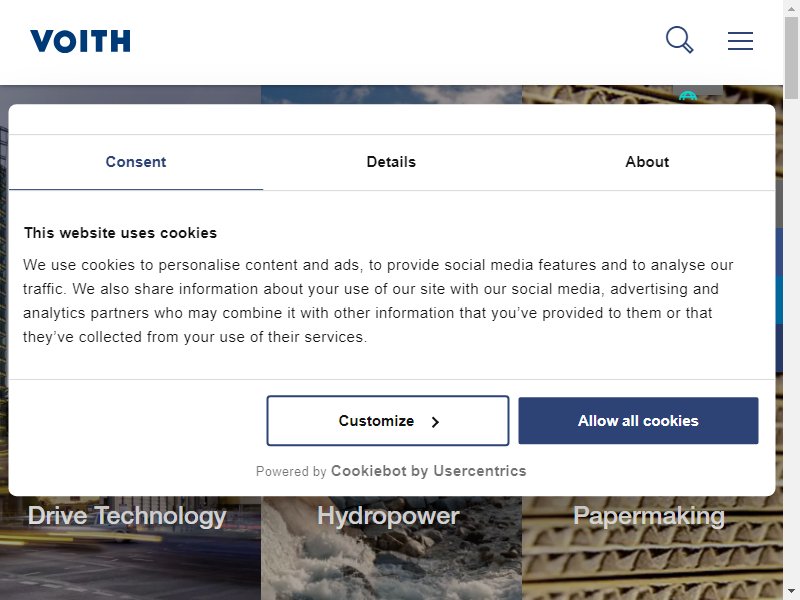Open Cookiebot by Usercentrics link
800x600 pixels.
tap(429, 471)
